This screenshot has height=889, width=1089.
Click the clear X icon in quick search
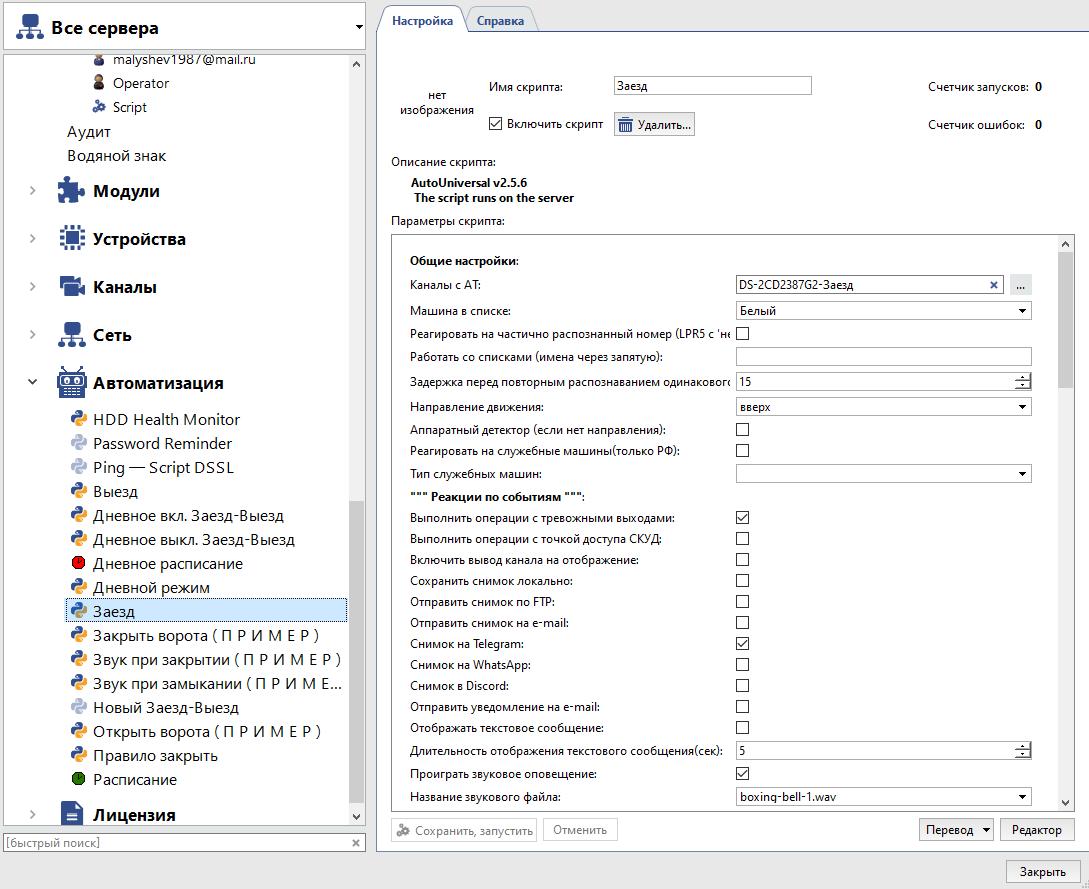tap(356, 843)
